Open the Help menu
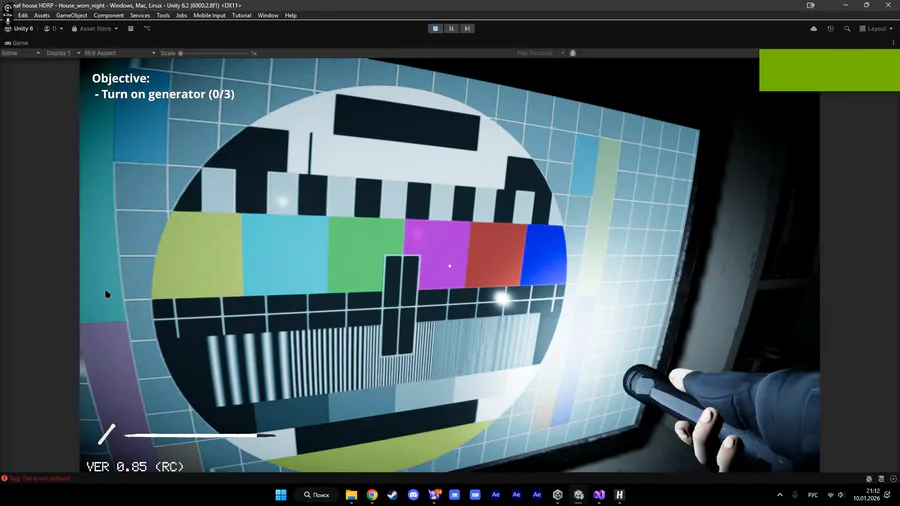Viewport: 900px width, 506px height. point(291,15)
